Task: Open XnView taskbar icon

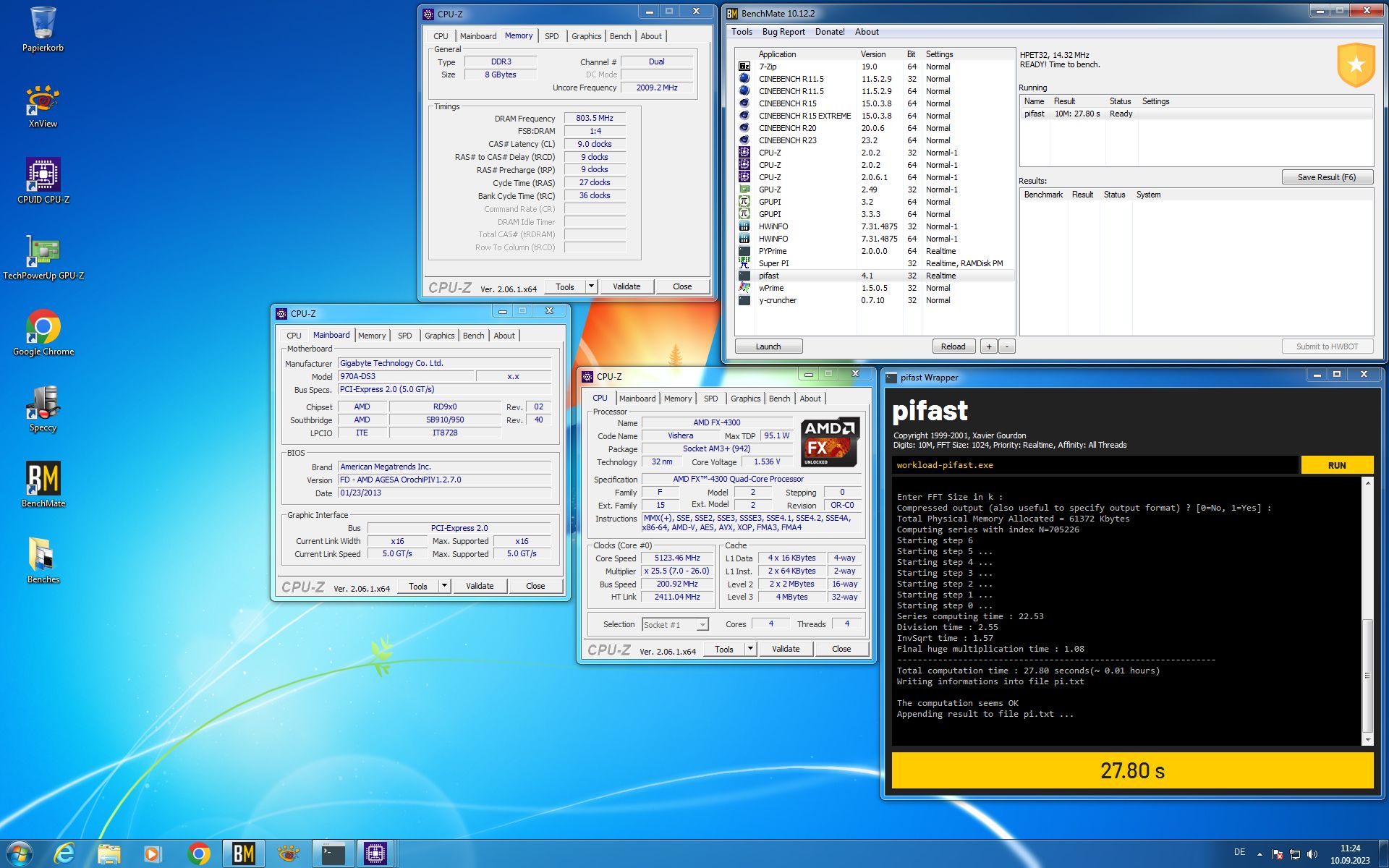Action: click(288, 854)
